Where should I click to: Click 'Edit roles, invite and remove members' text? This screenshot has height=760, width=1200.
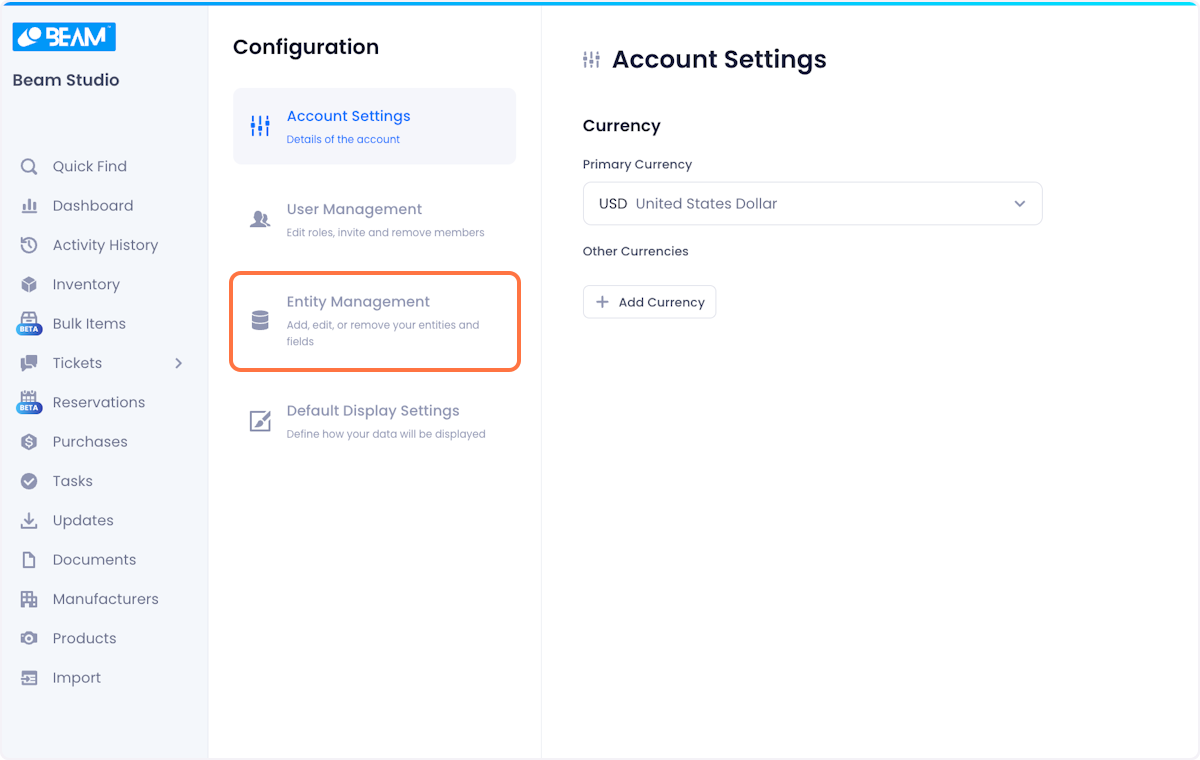click(385, 232)
